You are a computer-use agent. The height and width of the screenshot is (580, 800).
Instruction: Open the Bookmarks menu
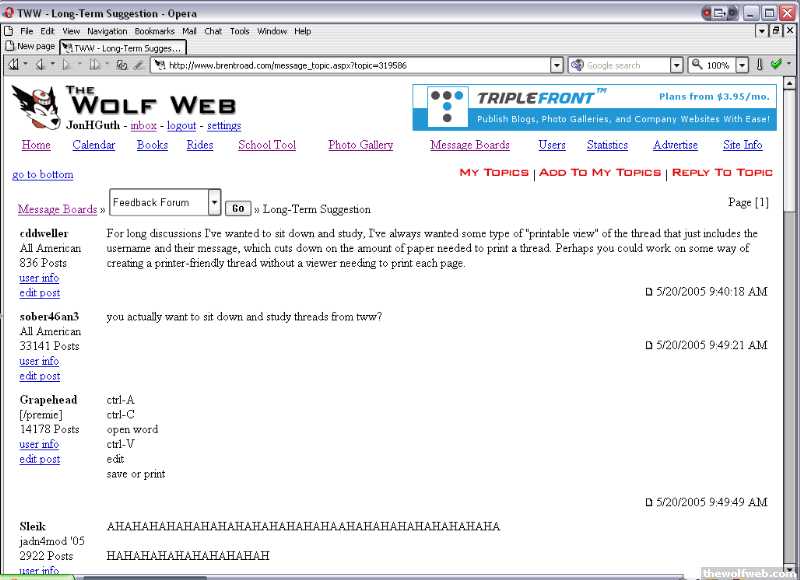tap(154, 31)
